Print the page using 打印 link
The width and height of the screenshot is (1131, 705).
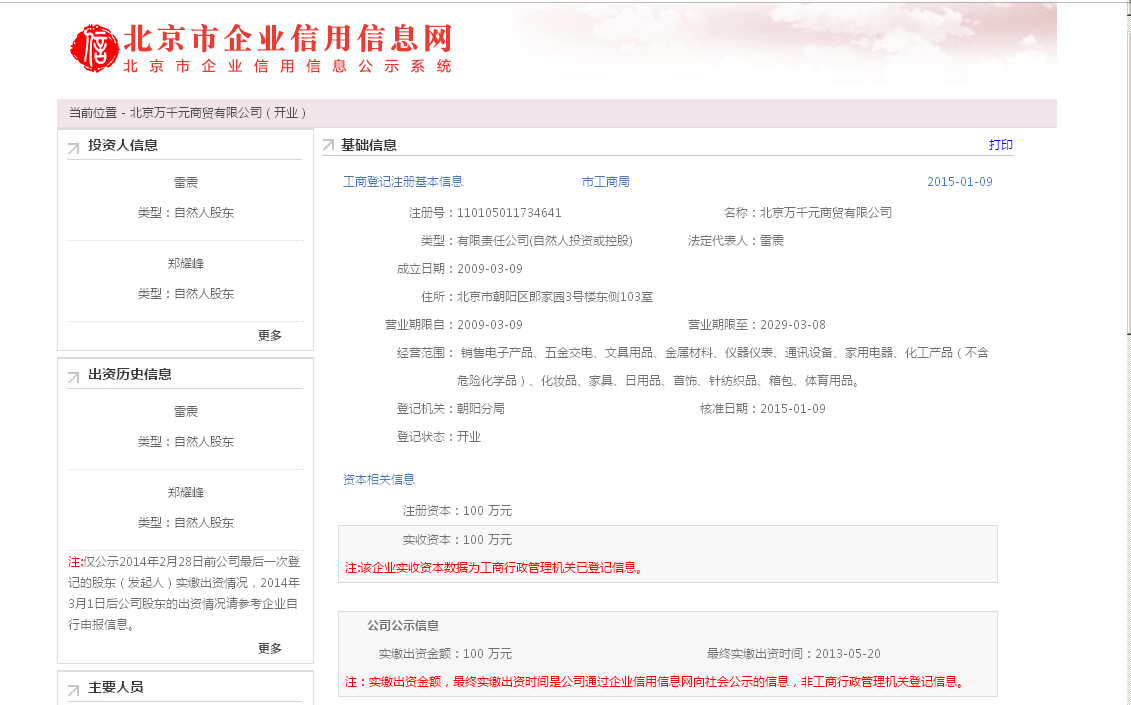point(1000,145)
